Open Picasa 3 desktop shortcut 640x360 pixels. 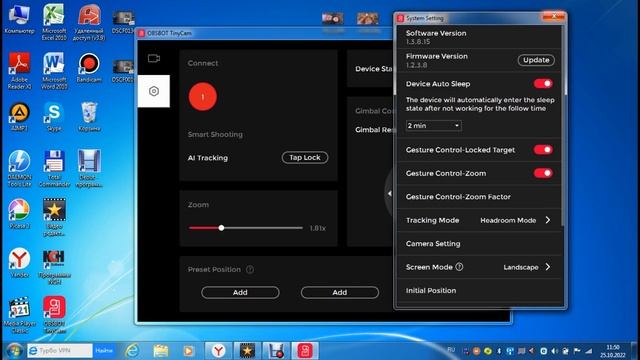tap(19, 213)
